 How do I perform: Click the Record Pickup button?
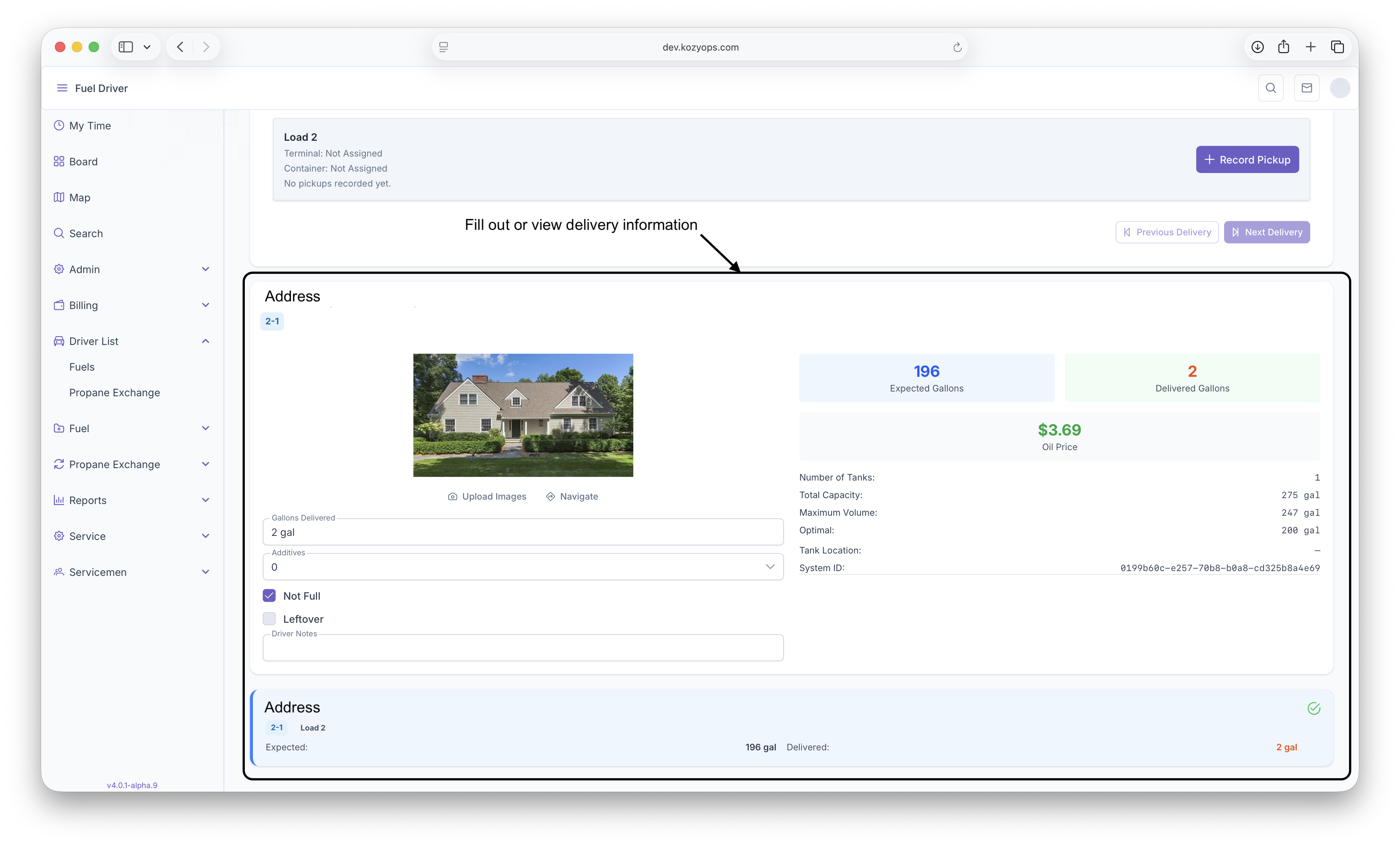(1246, 160)
